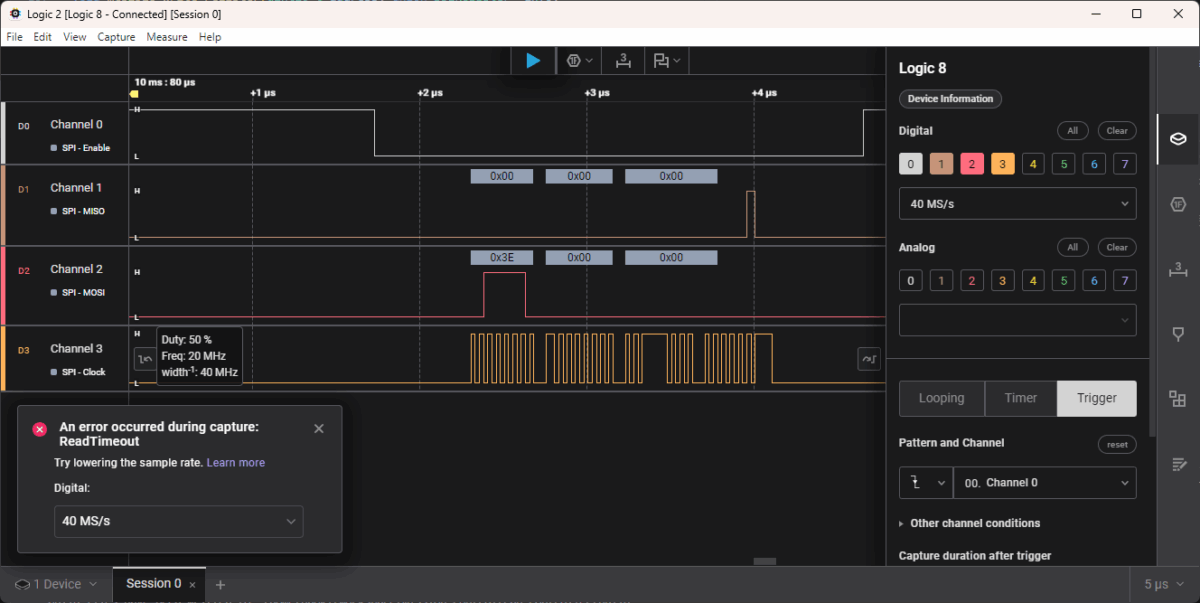Click the red error icon in the notification
This screenshot has height=603, width=1200.
[40, 429]
